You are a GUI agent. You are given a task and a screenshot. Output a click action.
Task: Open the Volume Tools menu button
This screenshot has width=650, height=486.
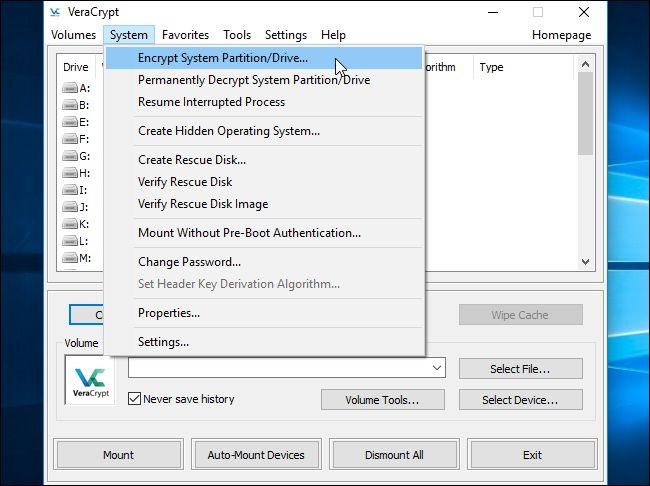point(381,400)
